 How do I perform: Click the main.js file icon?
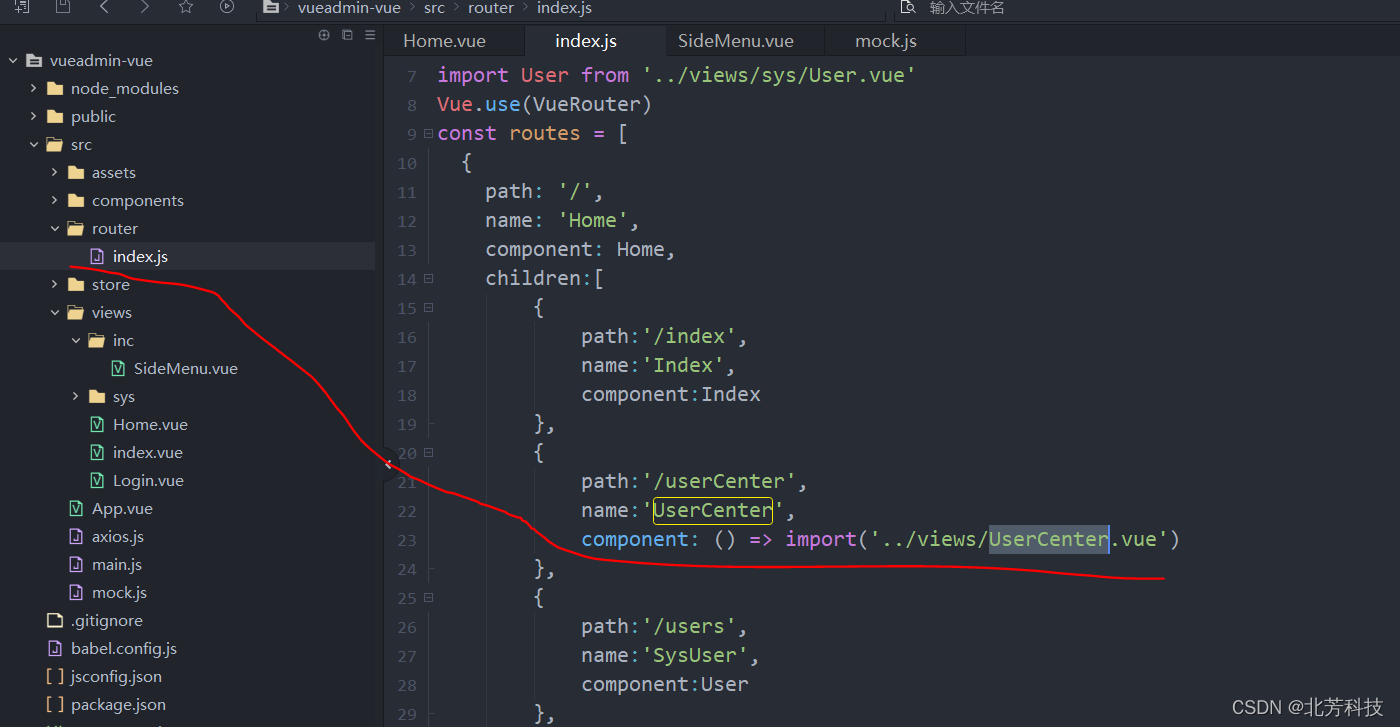76,564
